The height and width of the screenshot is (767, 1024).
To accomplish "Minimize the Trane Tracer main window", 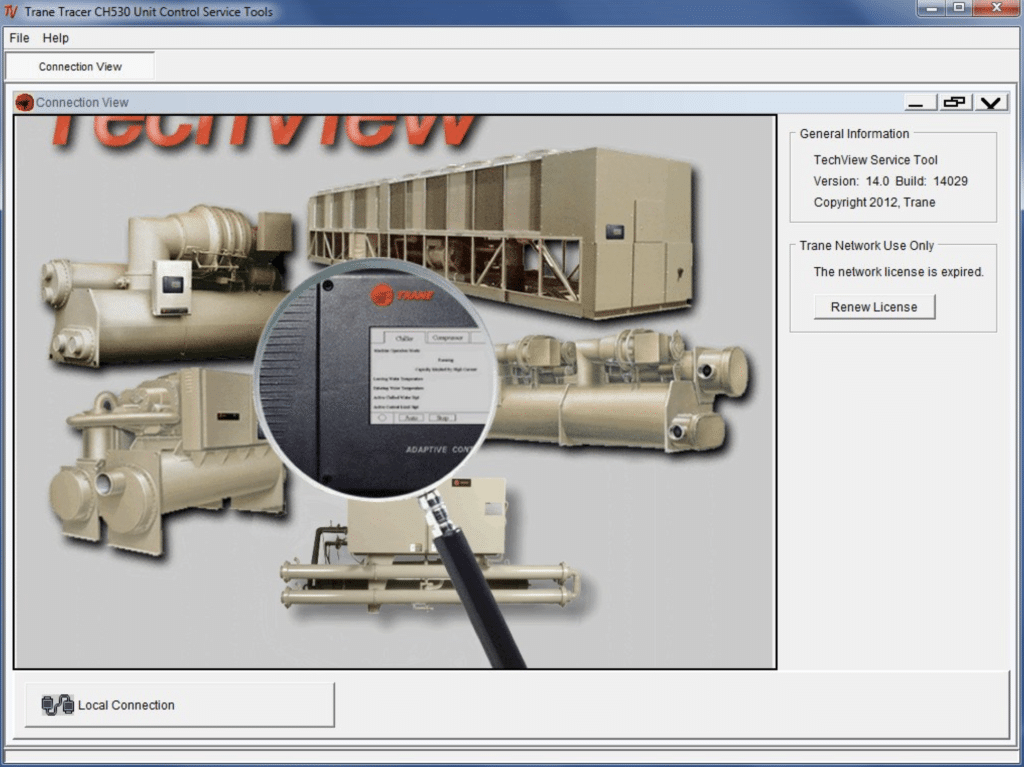I will 931,7.
